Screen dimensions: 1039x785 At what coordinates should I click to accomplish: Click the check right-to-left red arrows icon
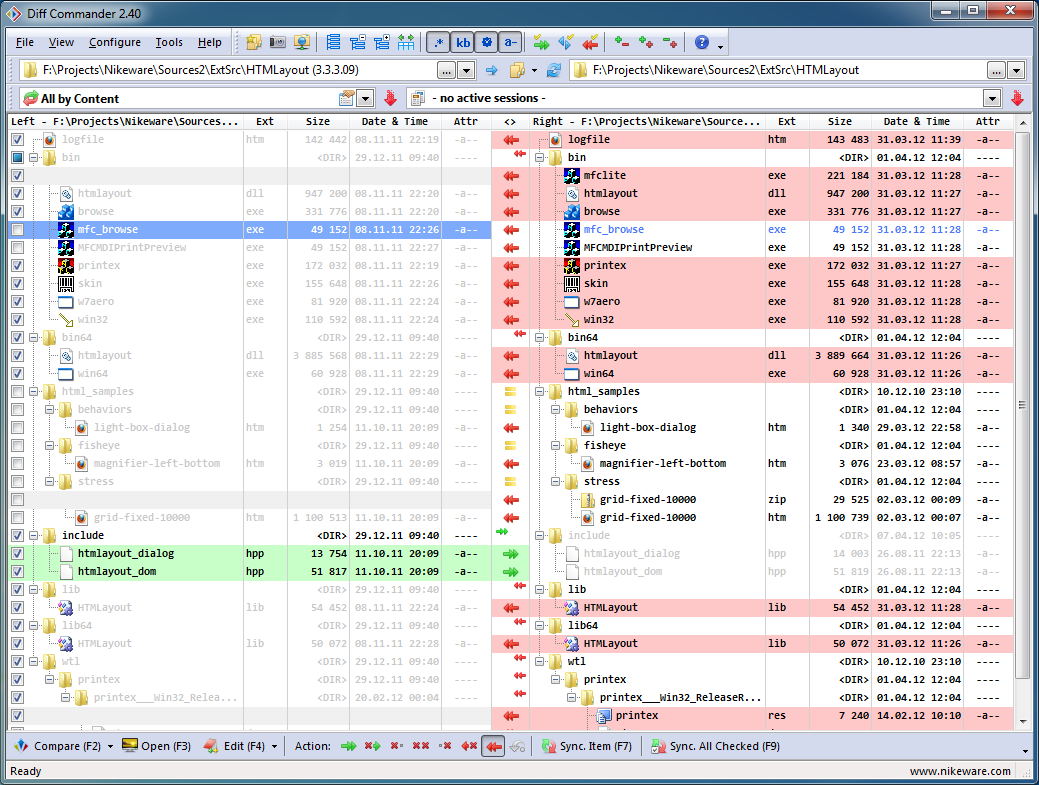click(590, 43)
